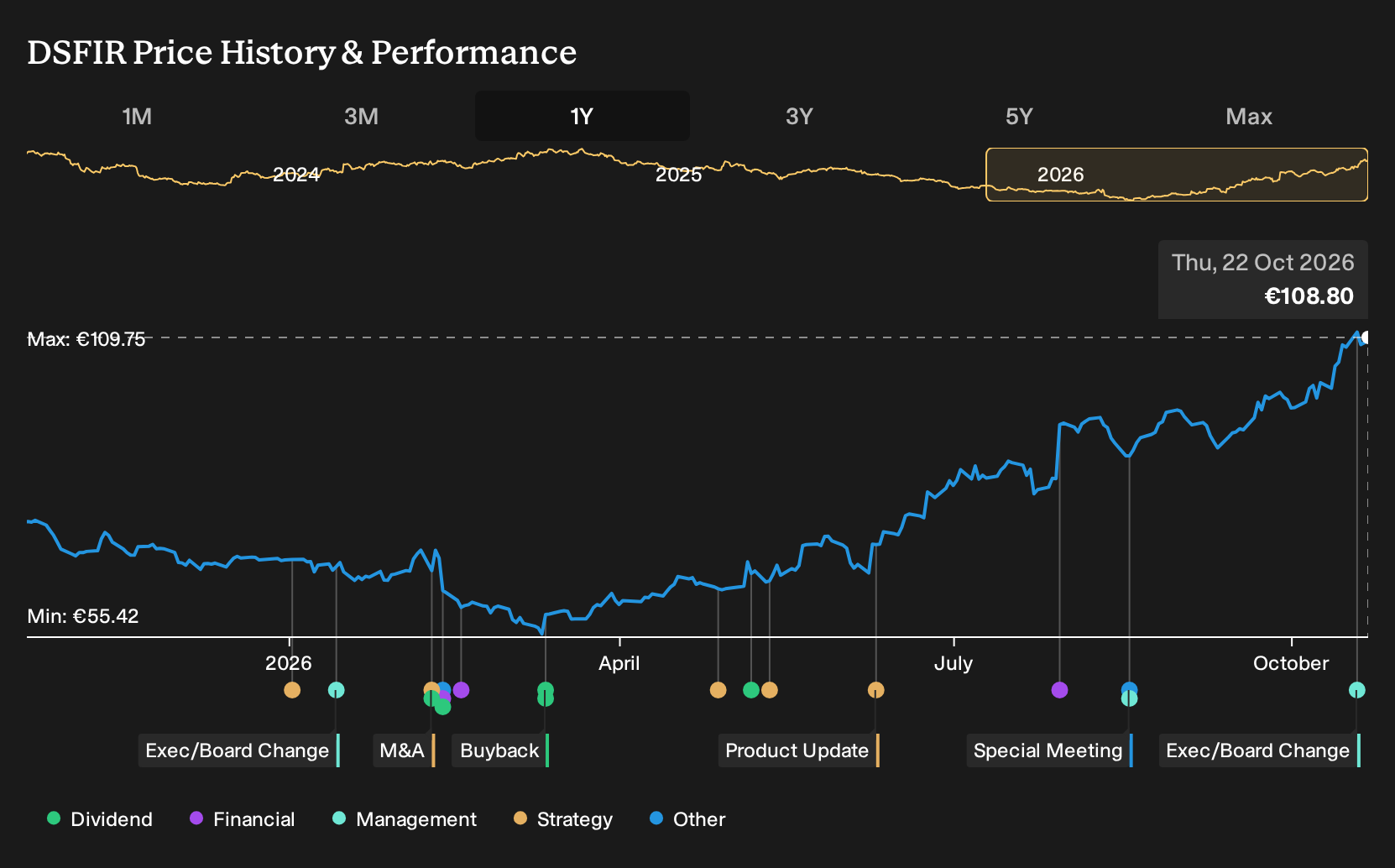The width and height of the screenshot is (1395, 868).
Task: Open the leftmost Exec/Board Change event label
Action: pos(239,750)
